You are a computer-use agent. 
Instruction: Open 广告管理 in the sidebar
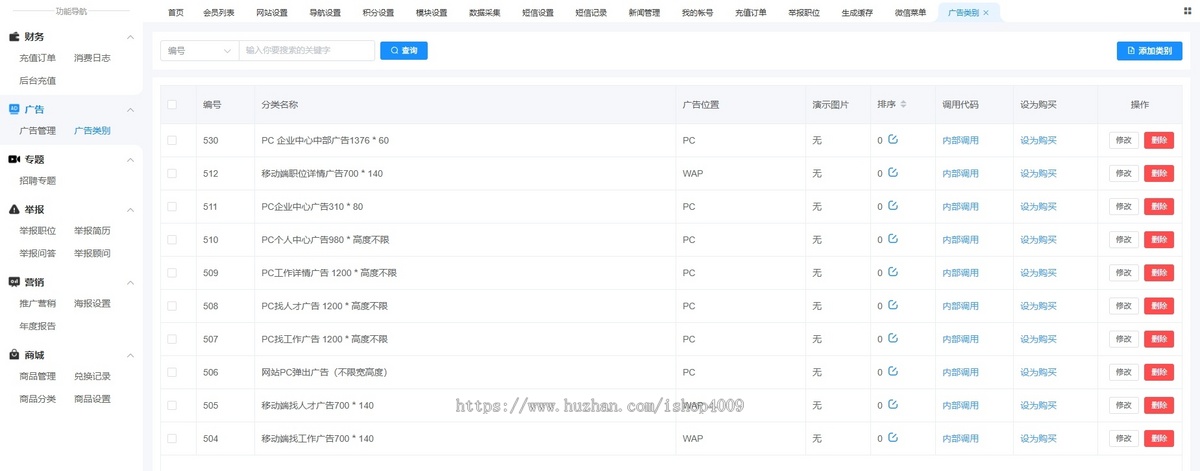(x=38, y=131)
